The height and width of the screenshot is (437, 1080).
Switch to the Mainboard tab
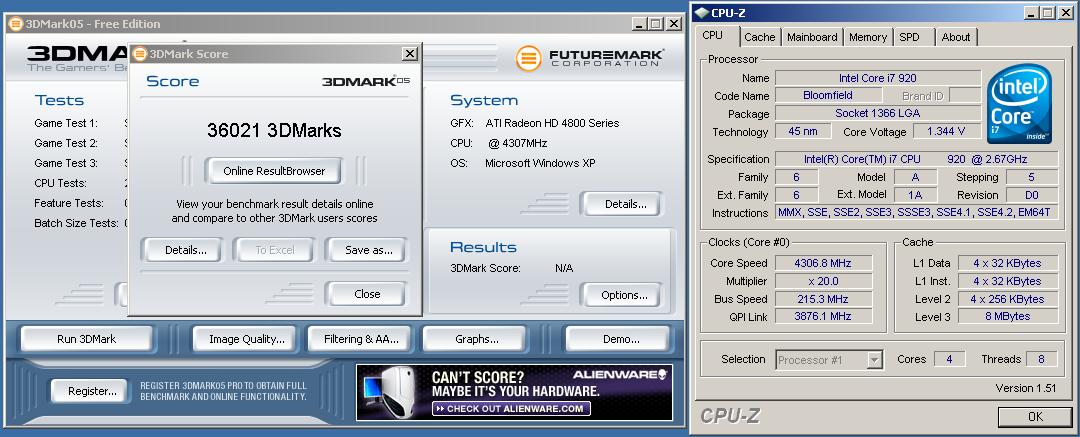(x=812, y=37)
